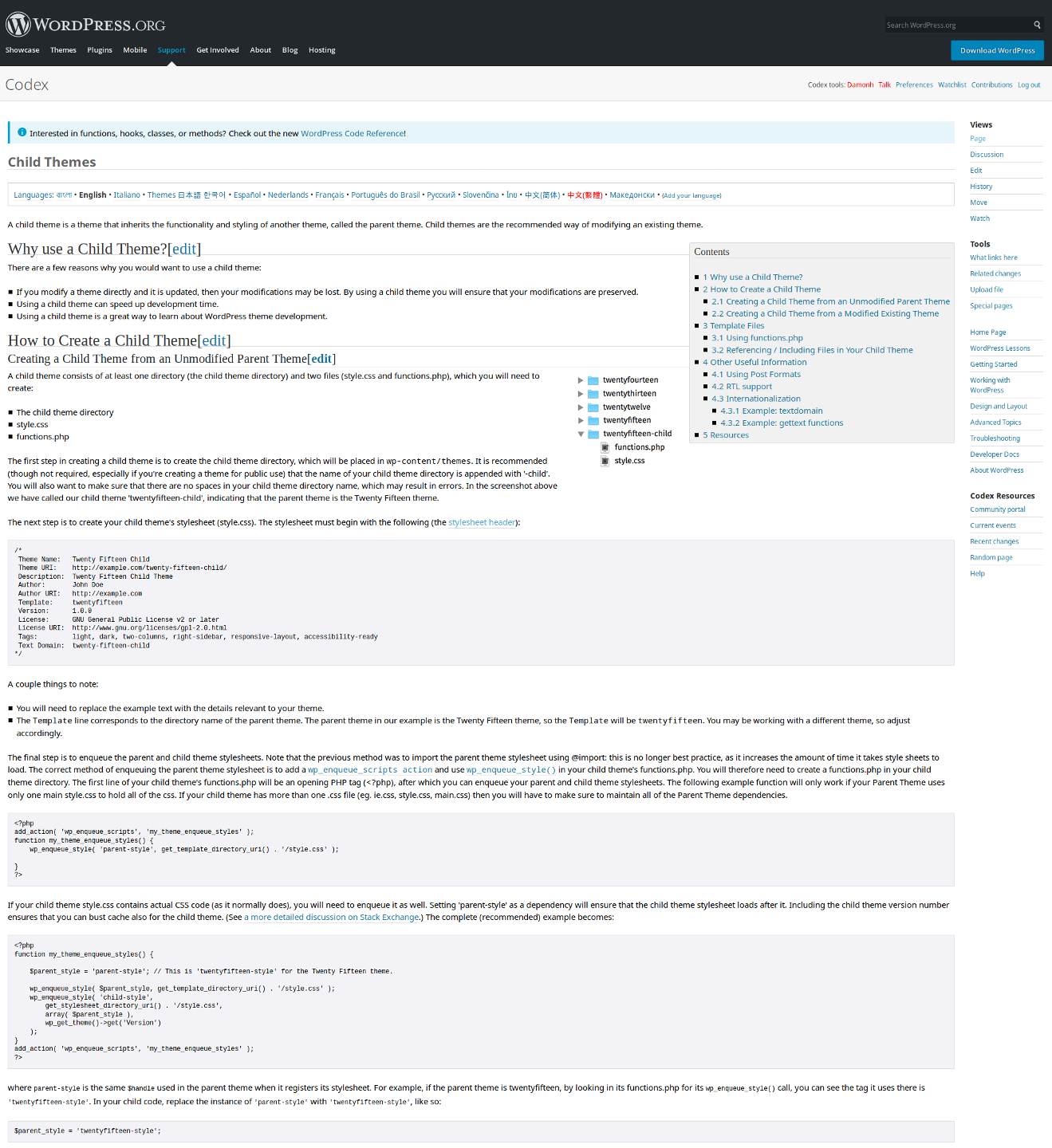Click the functions.php file icon
This screenshot has width=1052, height=1148.
click(605, 447)
